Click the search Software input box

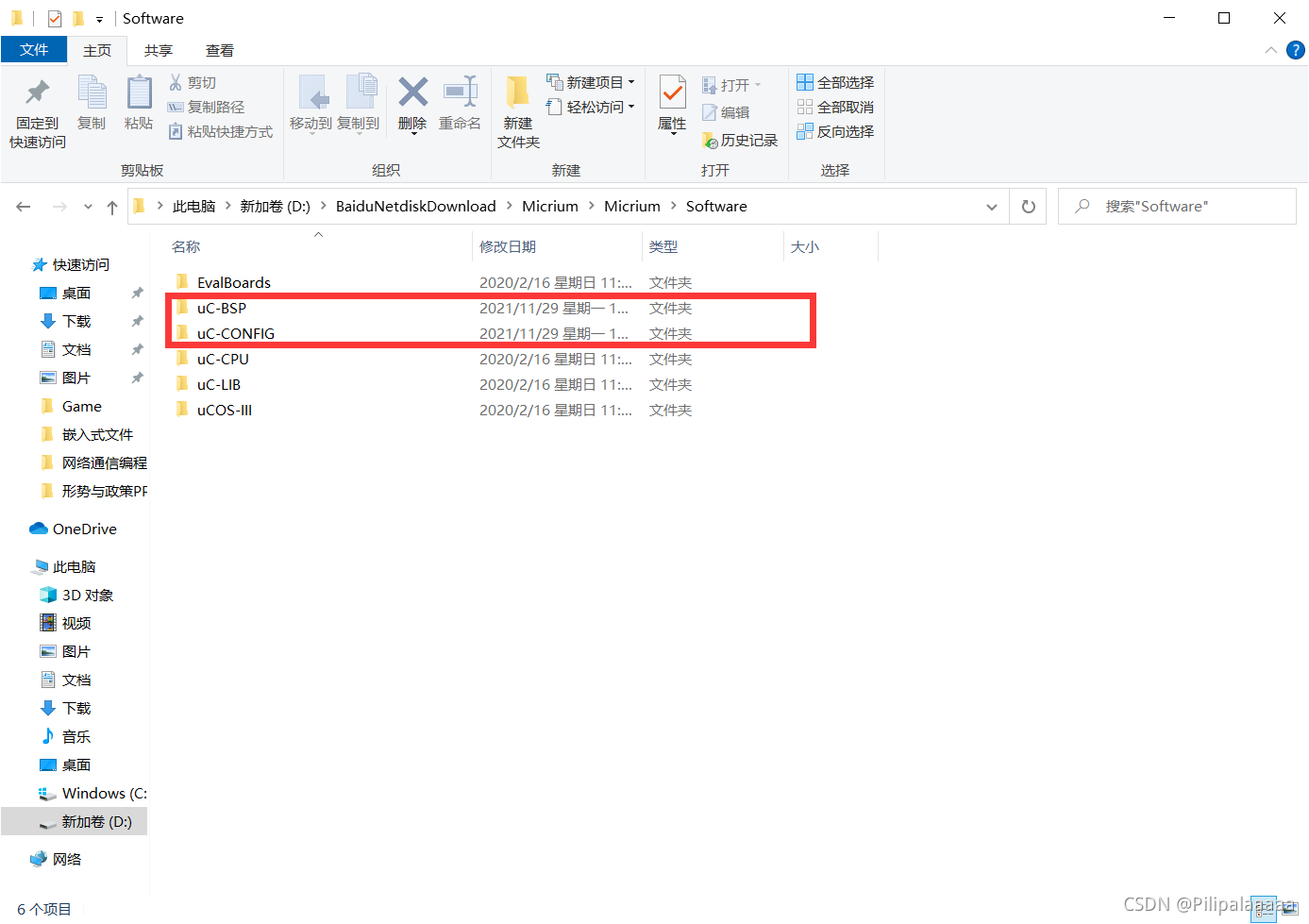(1177, 207)
